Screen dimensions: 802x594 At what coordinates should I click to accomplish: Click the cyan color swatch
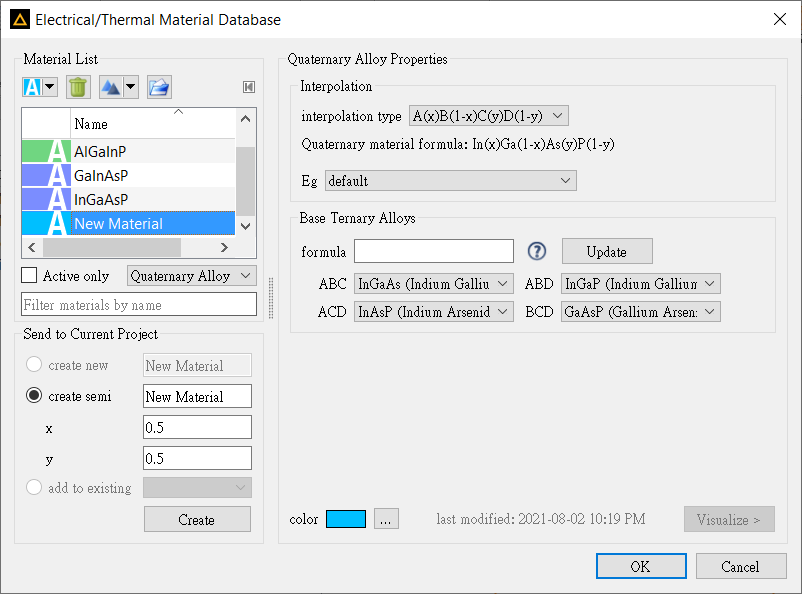click(x=346, y=519)
